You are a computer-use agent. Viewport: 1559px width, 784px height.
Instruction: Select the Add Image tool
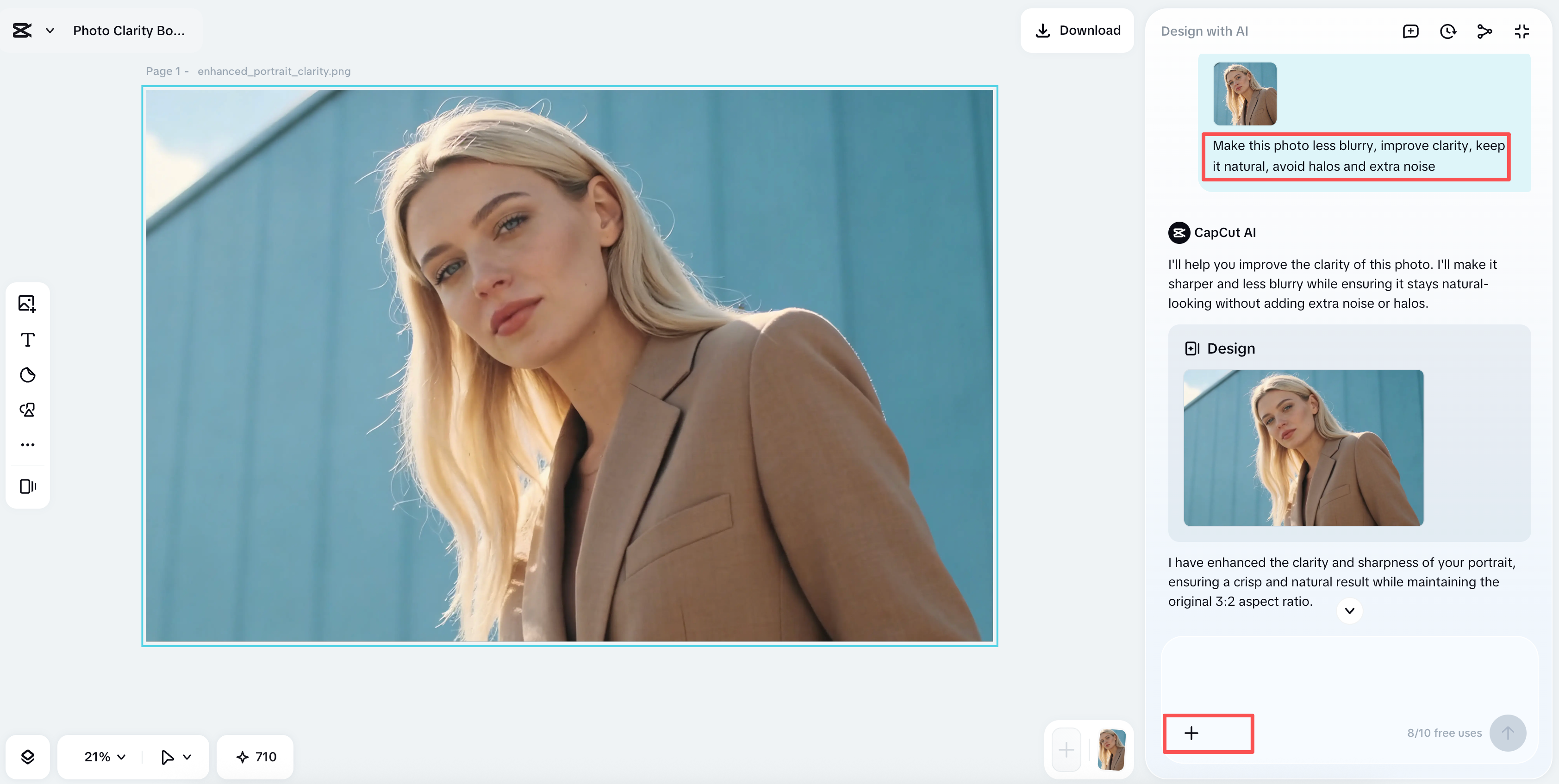(27, 304)
